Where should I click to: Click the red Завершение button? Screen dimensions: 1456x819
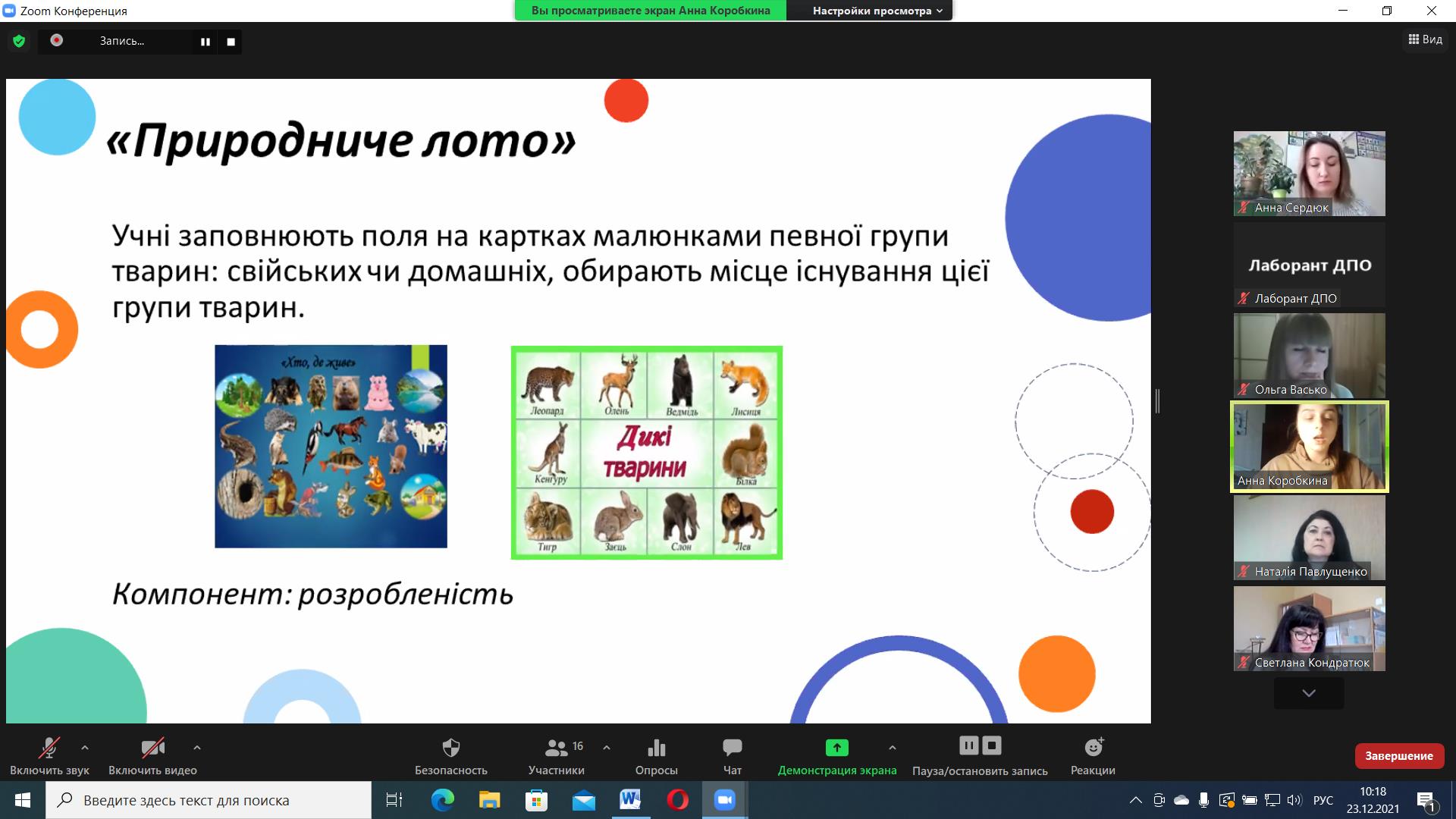click(x=1399, y=755)
